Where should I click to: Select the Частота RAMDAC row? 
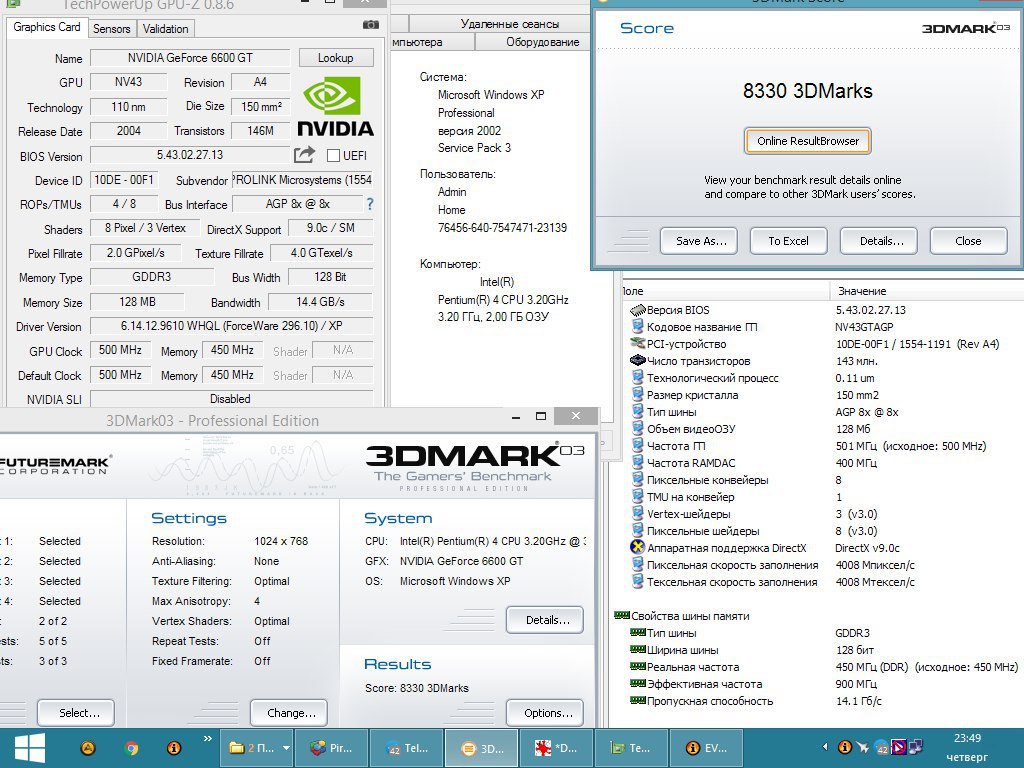pyautogui.click(x=822, y=463)
